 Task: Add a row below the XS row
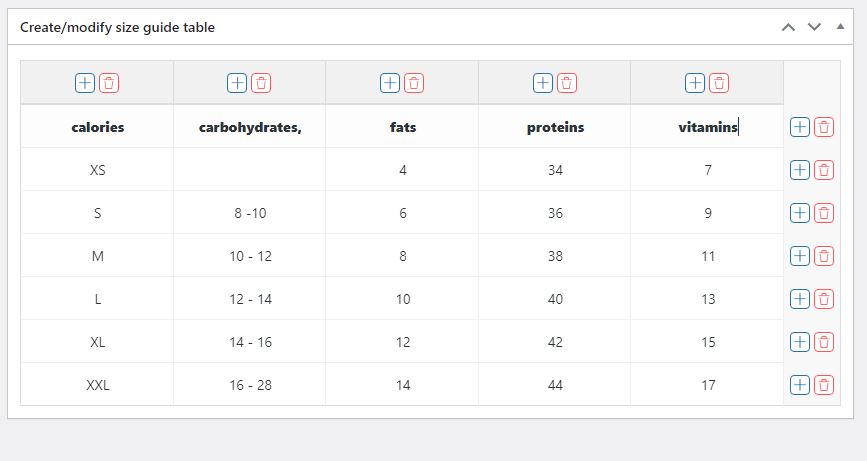coord(800,170)
